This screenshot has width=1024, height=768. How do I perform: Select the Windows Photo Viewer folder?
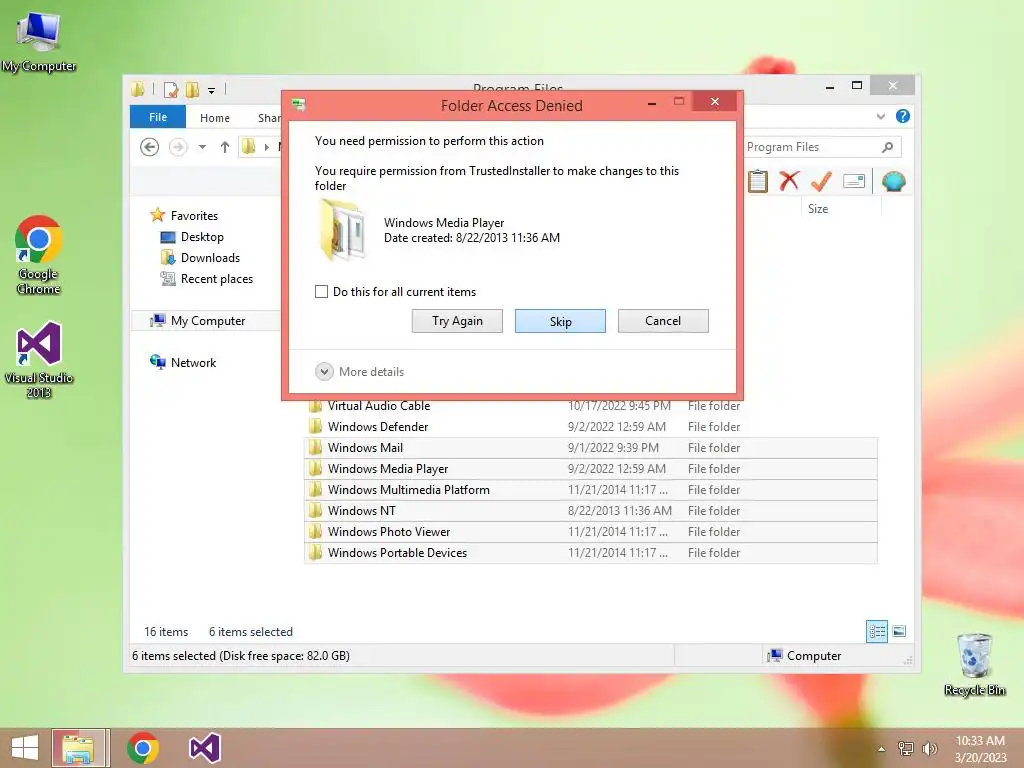click(x=591, y=532)
